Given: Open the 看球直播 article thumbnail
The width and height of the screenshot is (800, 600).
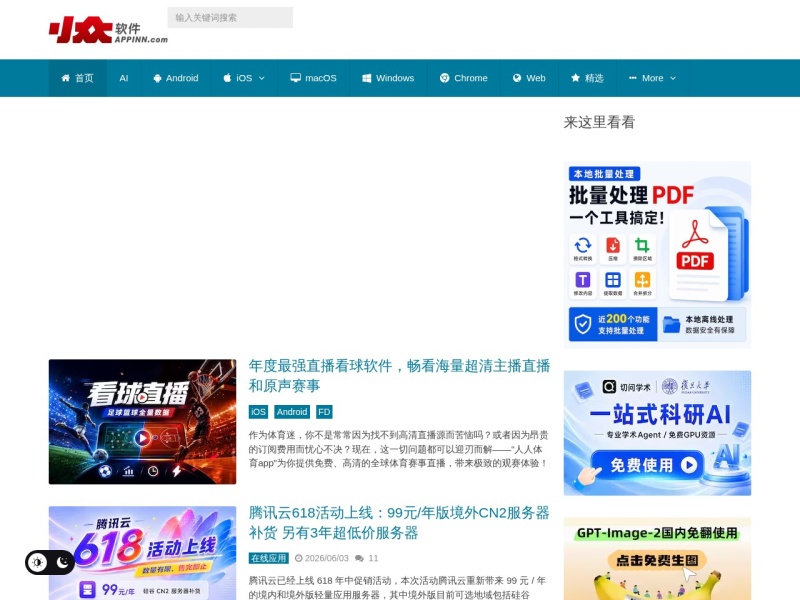Looking at the screenshot, I should click(142, 421).
